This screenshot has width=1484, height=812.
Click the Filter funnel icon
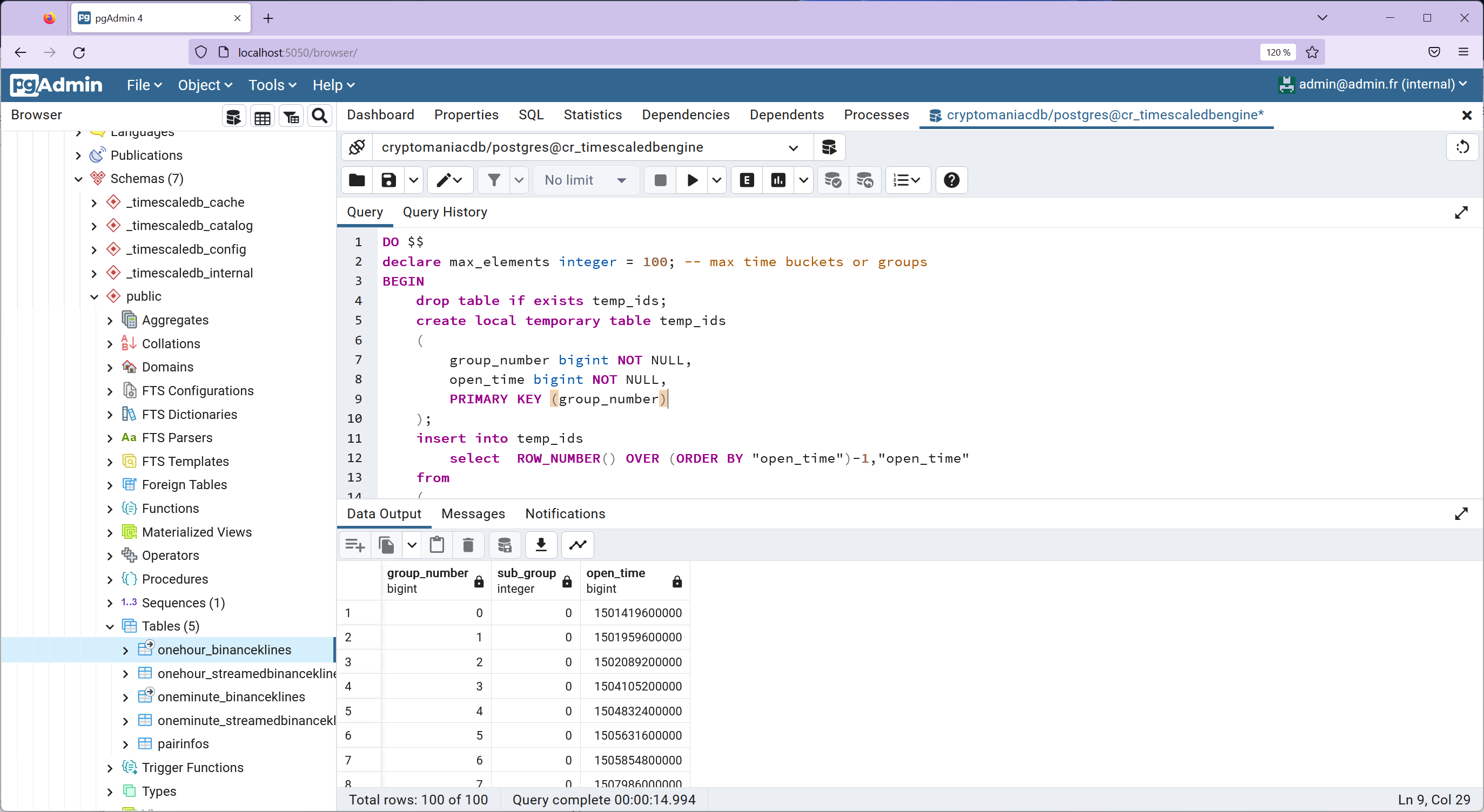(494, 180)
